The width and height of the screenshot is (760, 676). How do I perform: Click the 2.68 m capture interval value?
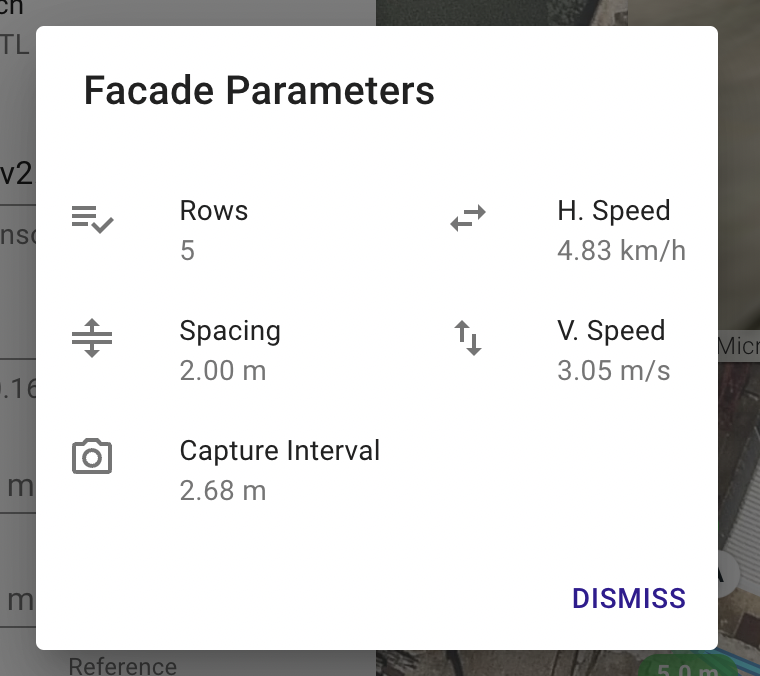point(223,490)
